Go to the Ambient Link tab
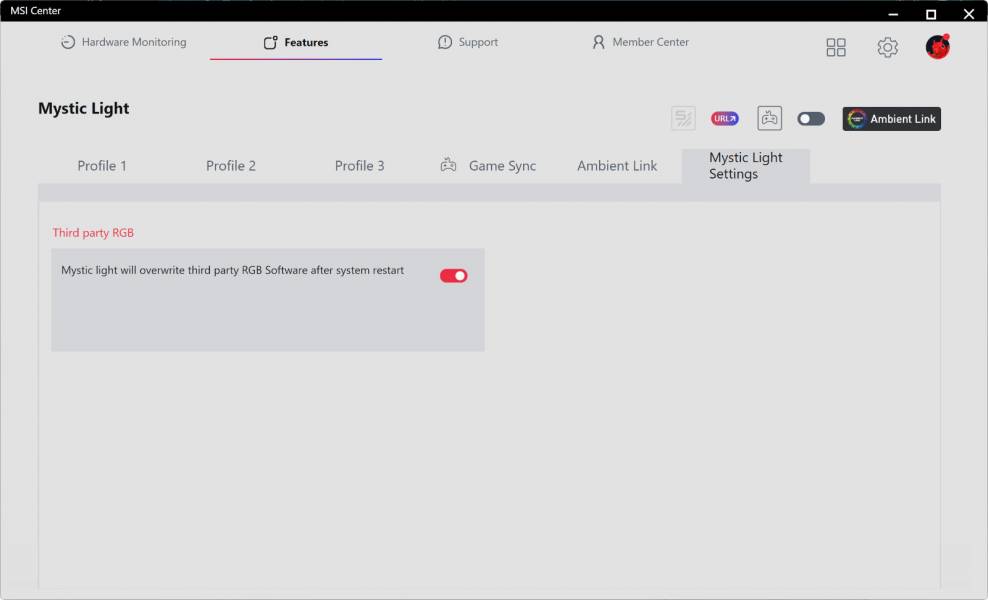The height and width of the screenshot is (600, 988). pos(617,166)
